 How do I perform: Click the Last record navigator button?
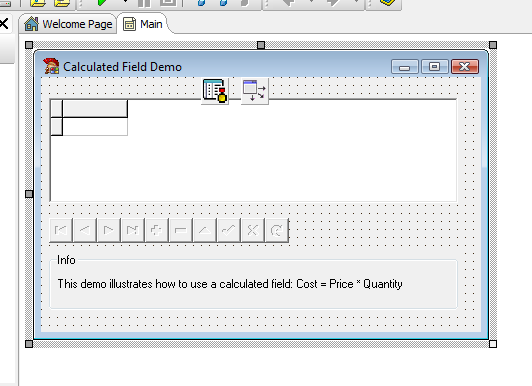133,230
